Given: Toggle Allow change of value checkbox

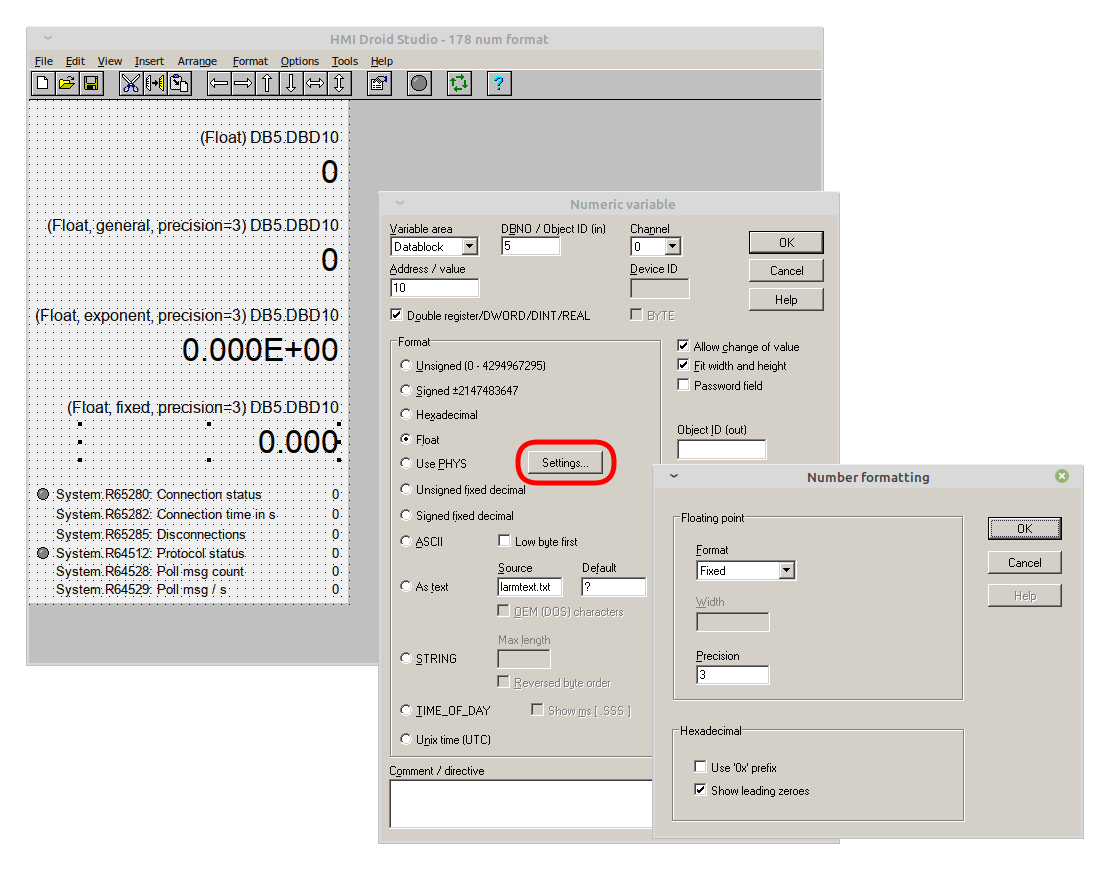Looking at the screenshot, I should pos(683,345).
